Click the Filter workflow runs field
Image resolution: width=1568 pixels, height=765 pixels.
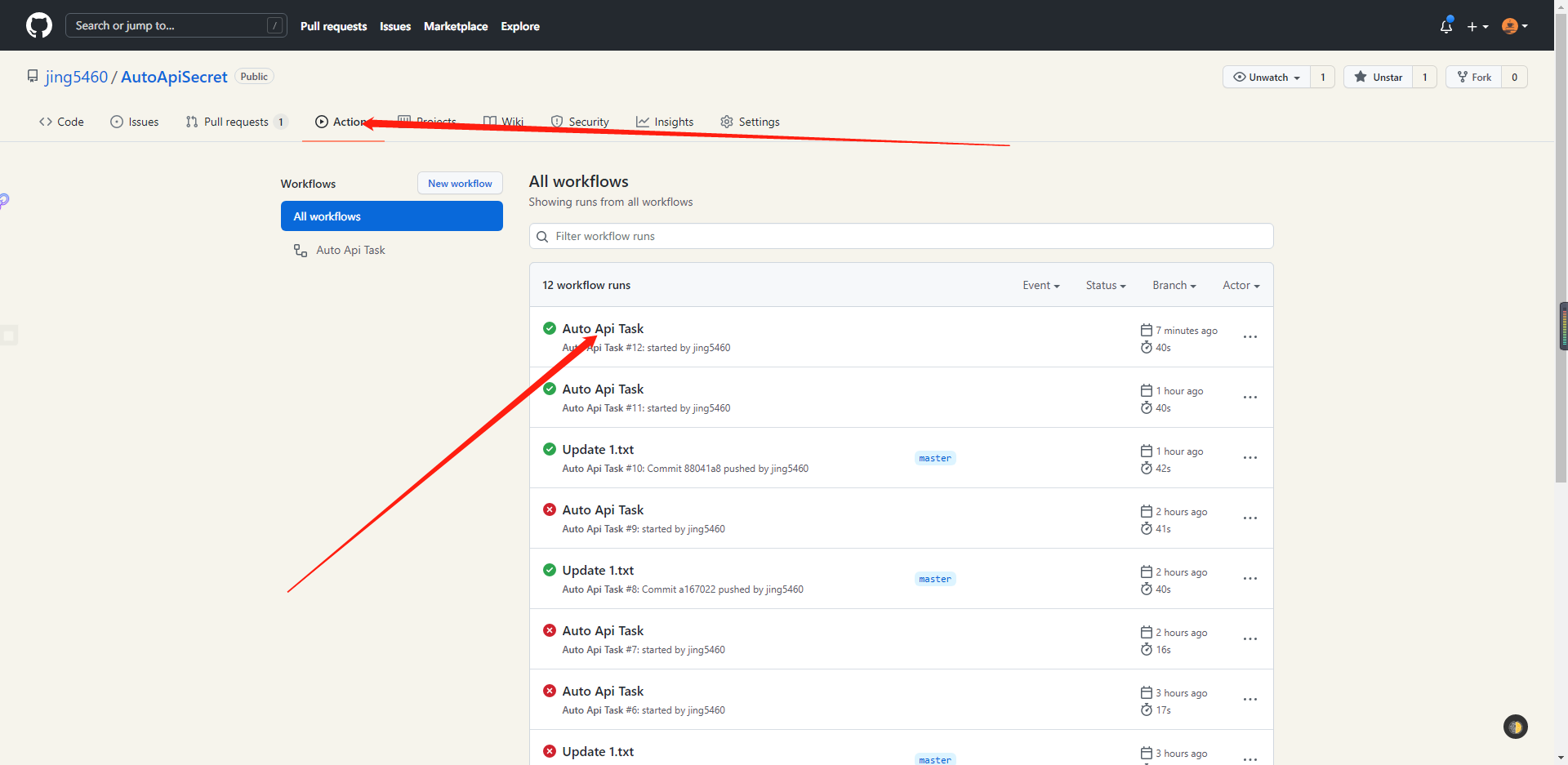[x=902, y=236]
